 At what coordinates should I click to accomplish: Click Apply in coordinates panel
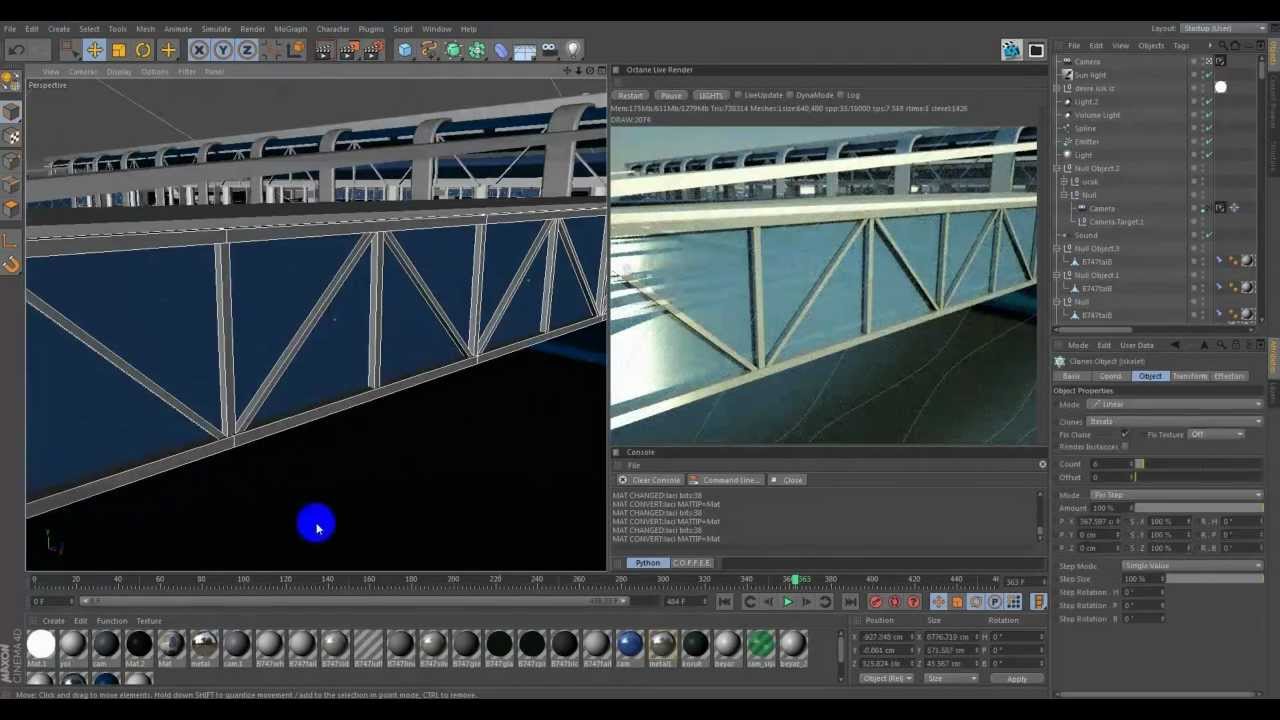(x=1016, y=679)
